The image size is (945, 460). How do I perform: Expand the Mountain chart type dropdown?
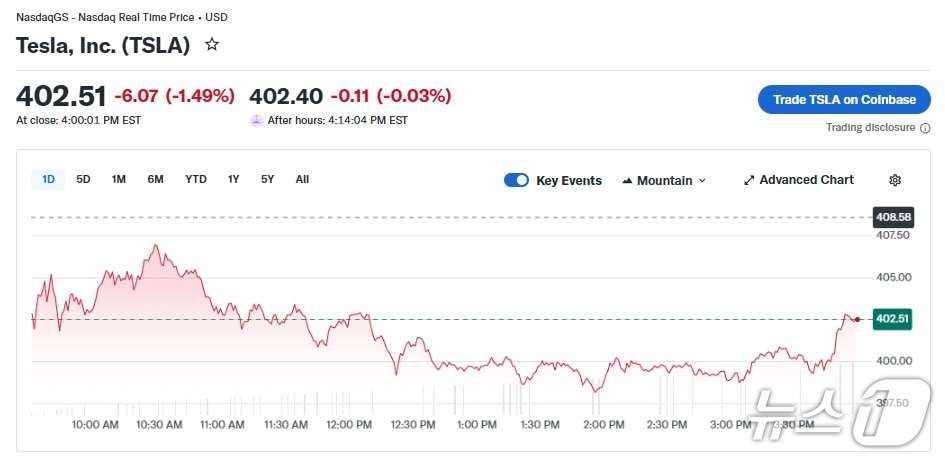pyautogui.click(x=702, y=181)
